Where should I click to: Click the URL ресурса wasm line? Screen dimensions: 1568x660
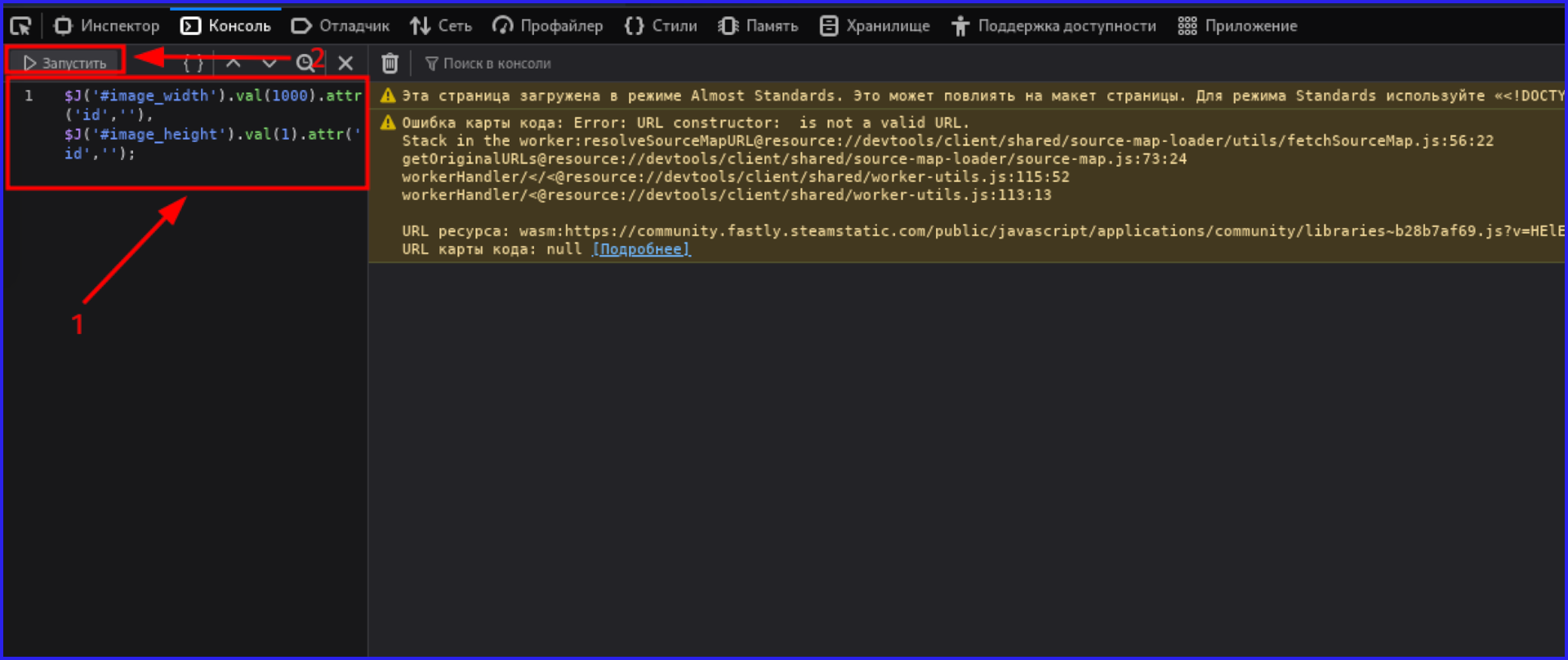pyautogui.click(x=982, y=231)
